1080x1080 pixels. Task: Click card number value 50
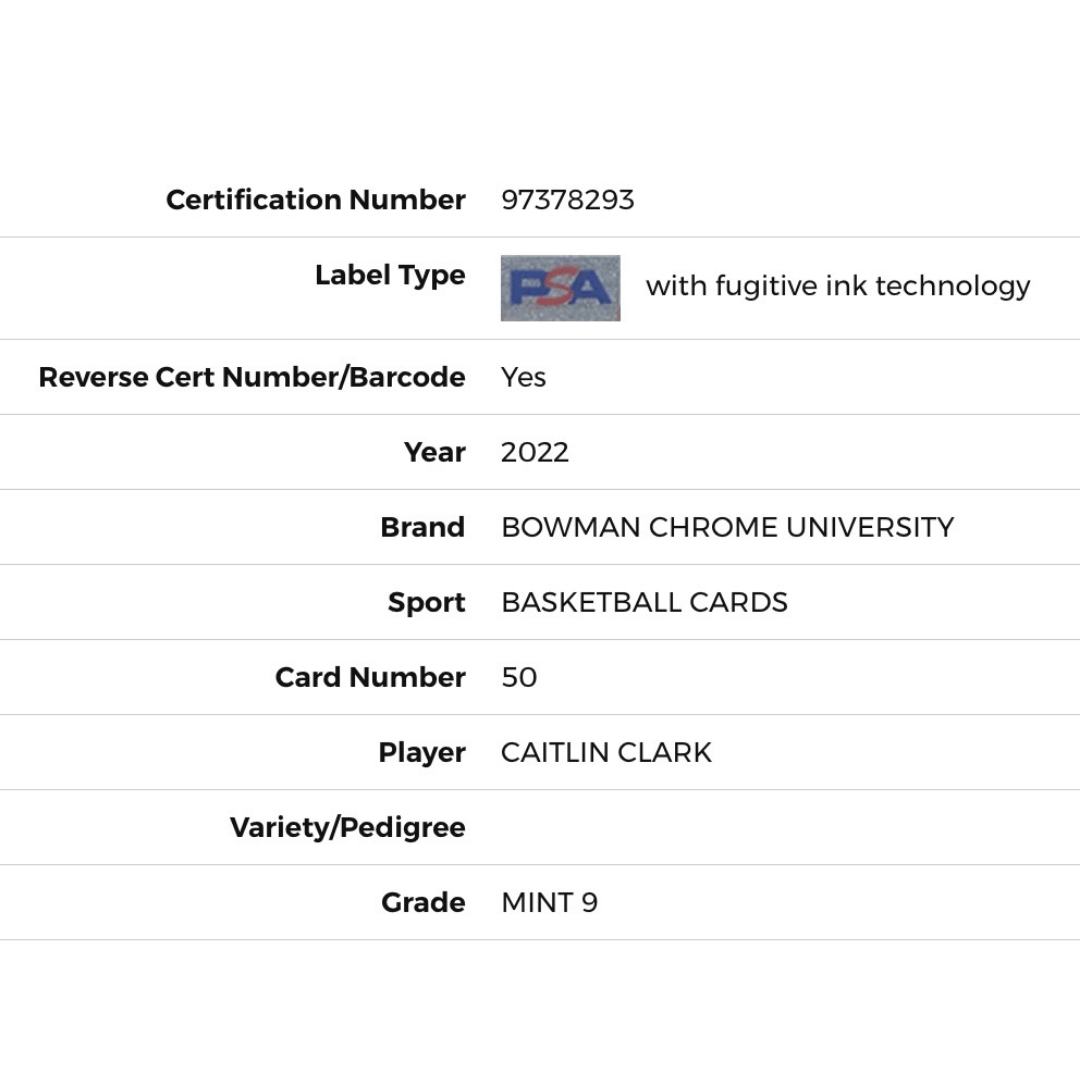point(519,678)
